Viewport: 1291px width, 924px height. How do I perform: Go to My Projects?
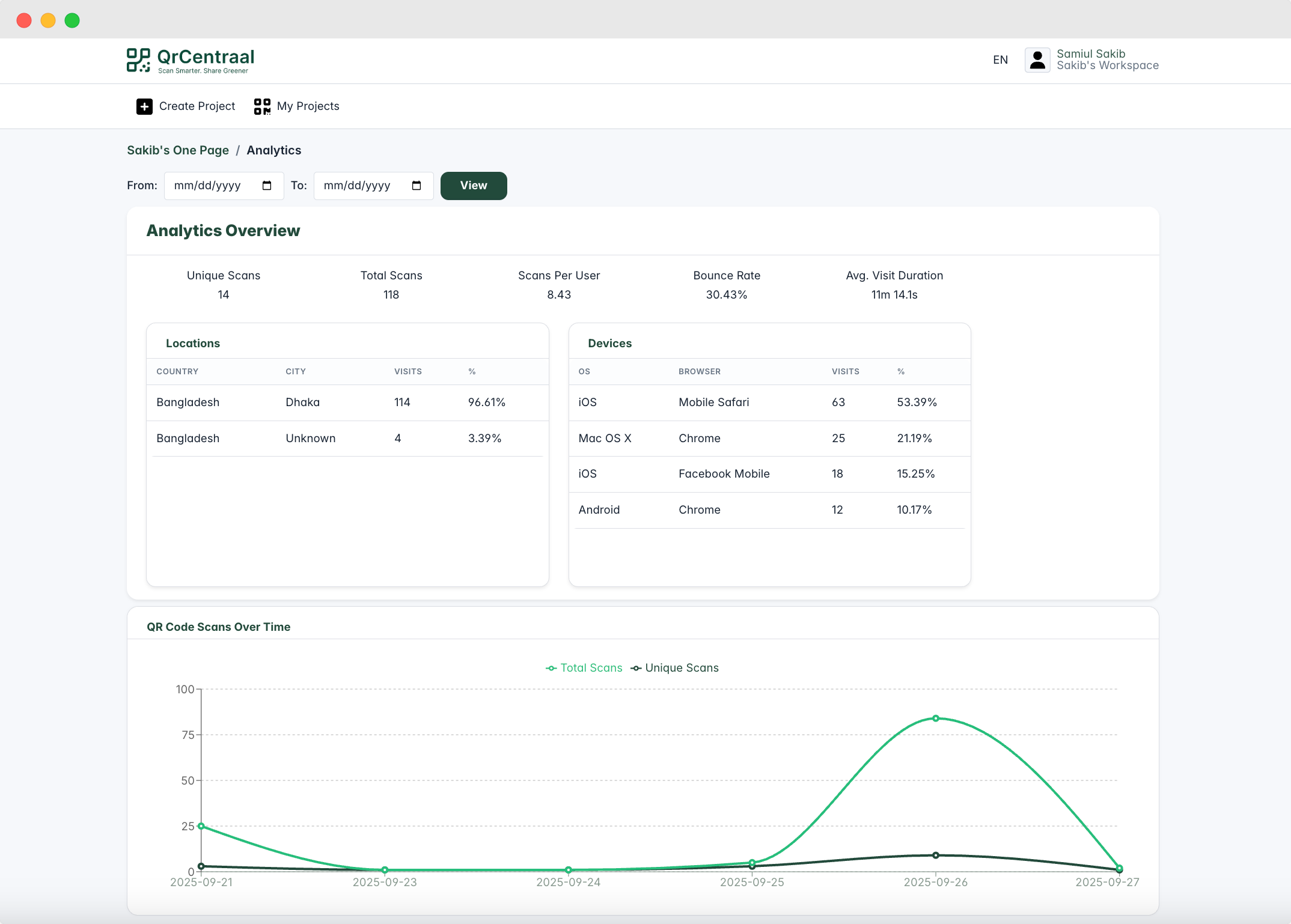(x=308, y=106)
